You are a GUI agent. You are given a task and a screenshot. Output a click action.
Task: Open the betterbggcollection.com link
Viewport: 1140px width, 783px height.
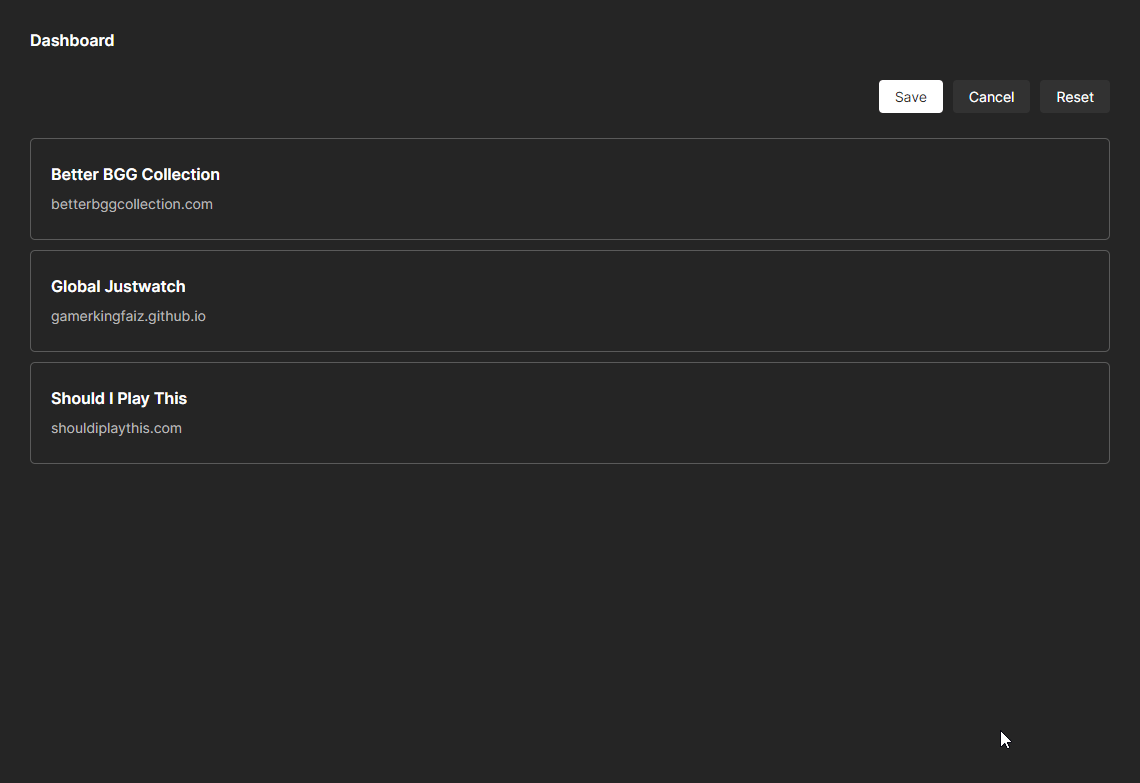click(x=131, y=204)
